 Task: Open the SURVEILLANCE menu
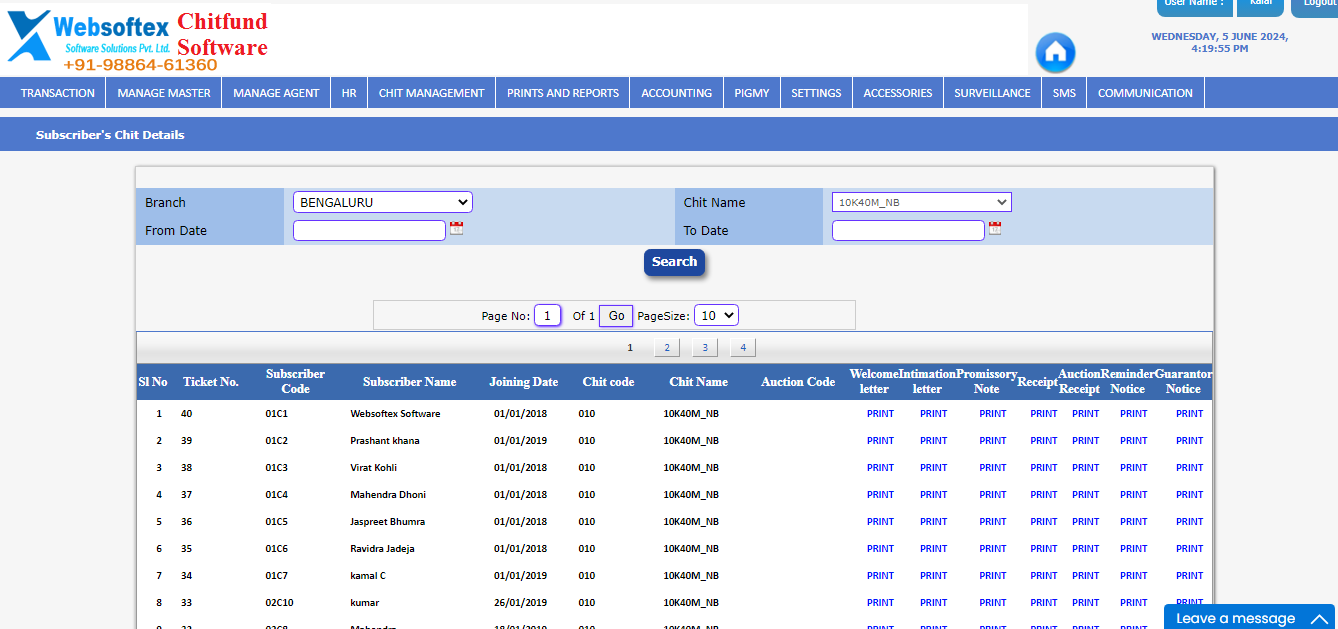(x=991, y=92)
